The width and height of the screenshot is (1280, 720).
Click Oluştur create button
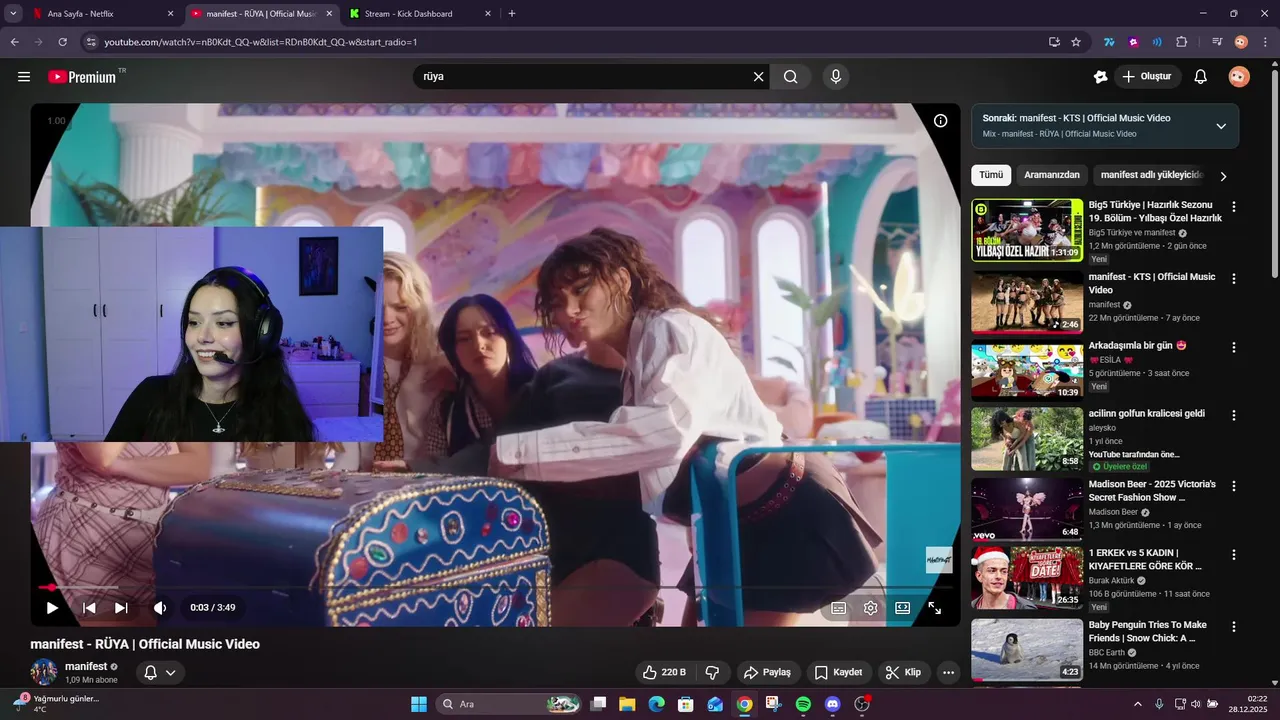pyautogui.click(x=1147, y=77)
